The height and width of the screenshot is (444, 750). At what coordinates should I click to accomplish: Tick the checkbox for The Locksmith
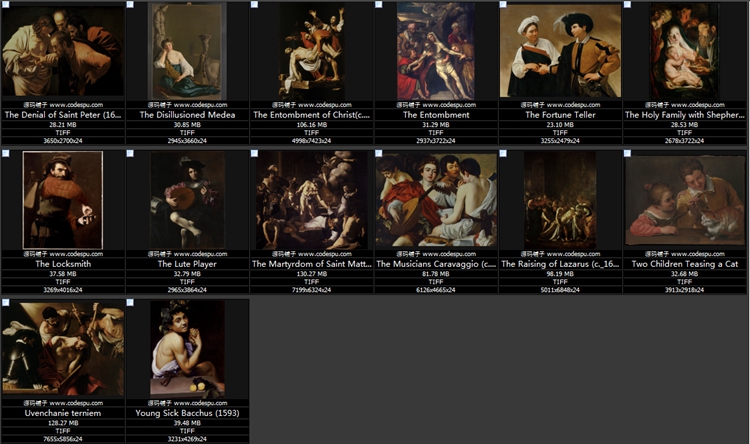[x=6, y=153]
